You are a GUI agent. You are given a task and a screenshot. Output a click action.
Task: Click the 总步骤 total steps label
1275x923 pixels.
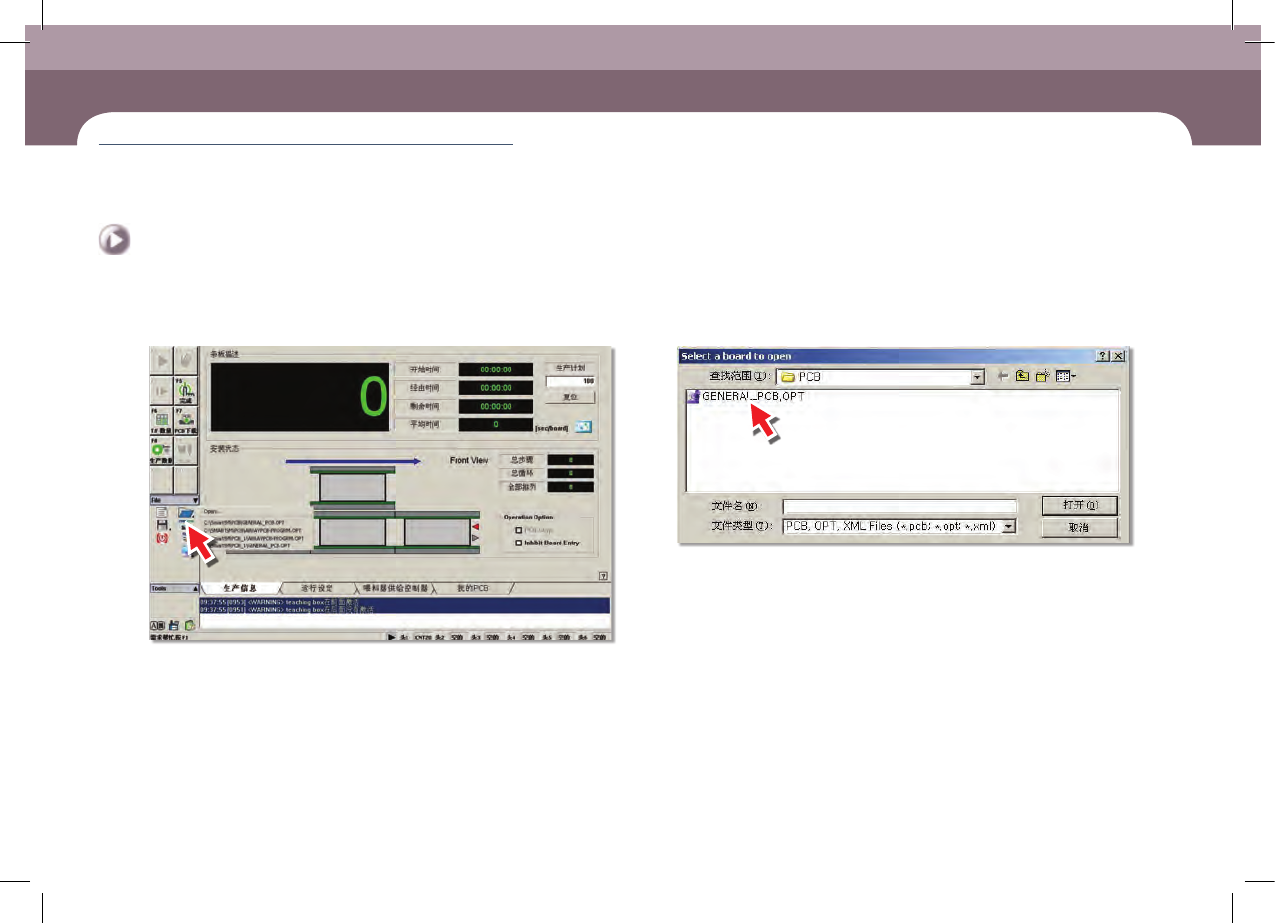[x=524, y=459]
